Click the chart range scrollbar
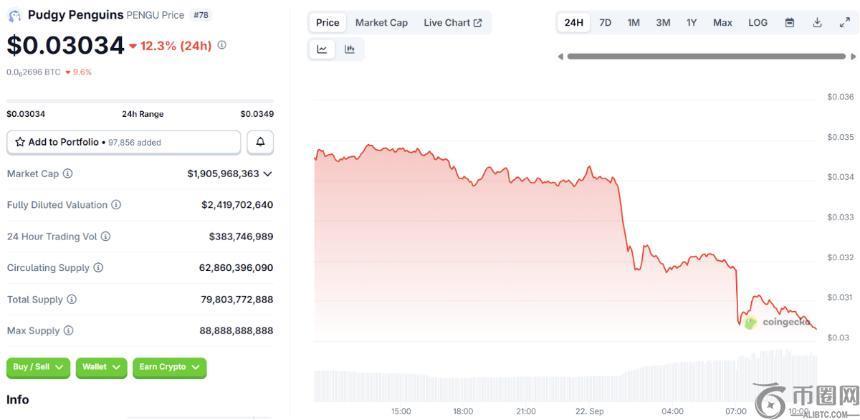 pyautogui.click(x=705, y=56)
